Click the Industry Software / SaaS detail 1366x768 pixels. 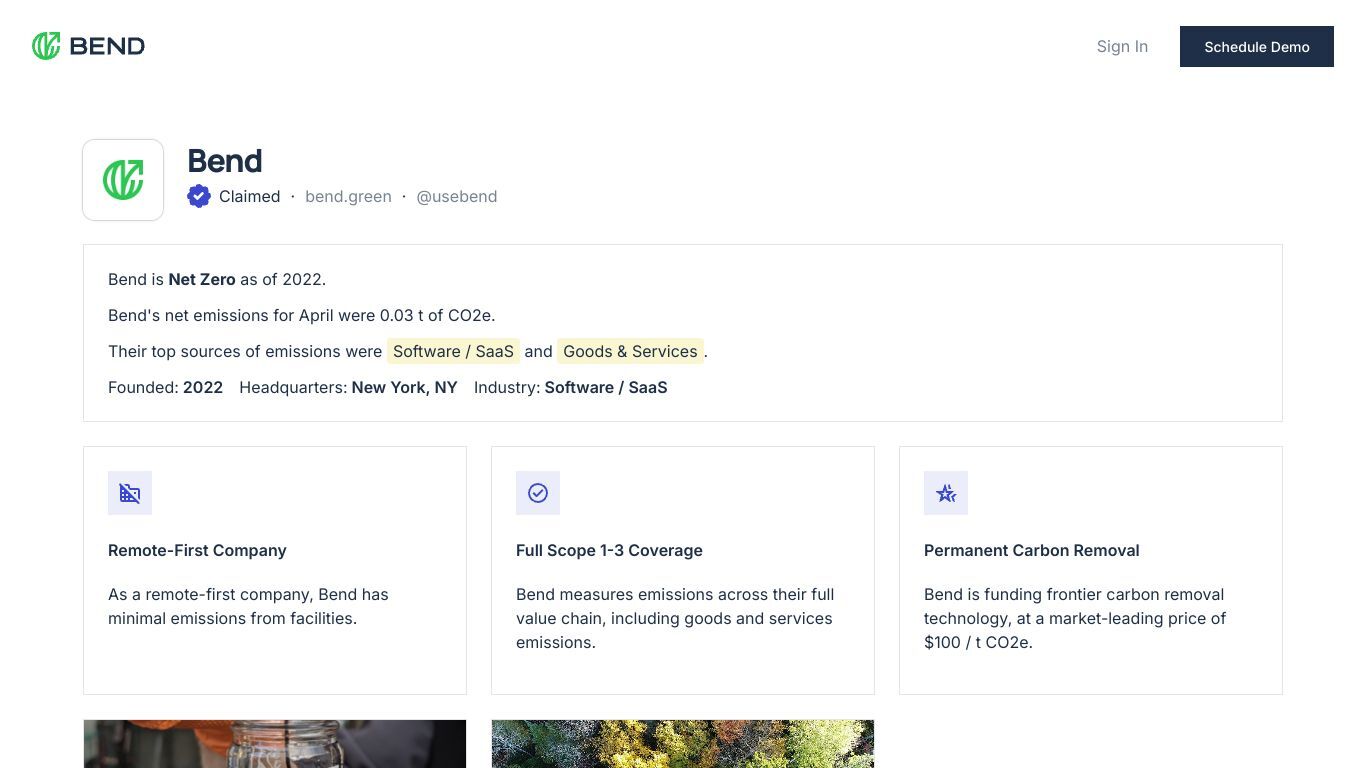click(x=570, y=387)
